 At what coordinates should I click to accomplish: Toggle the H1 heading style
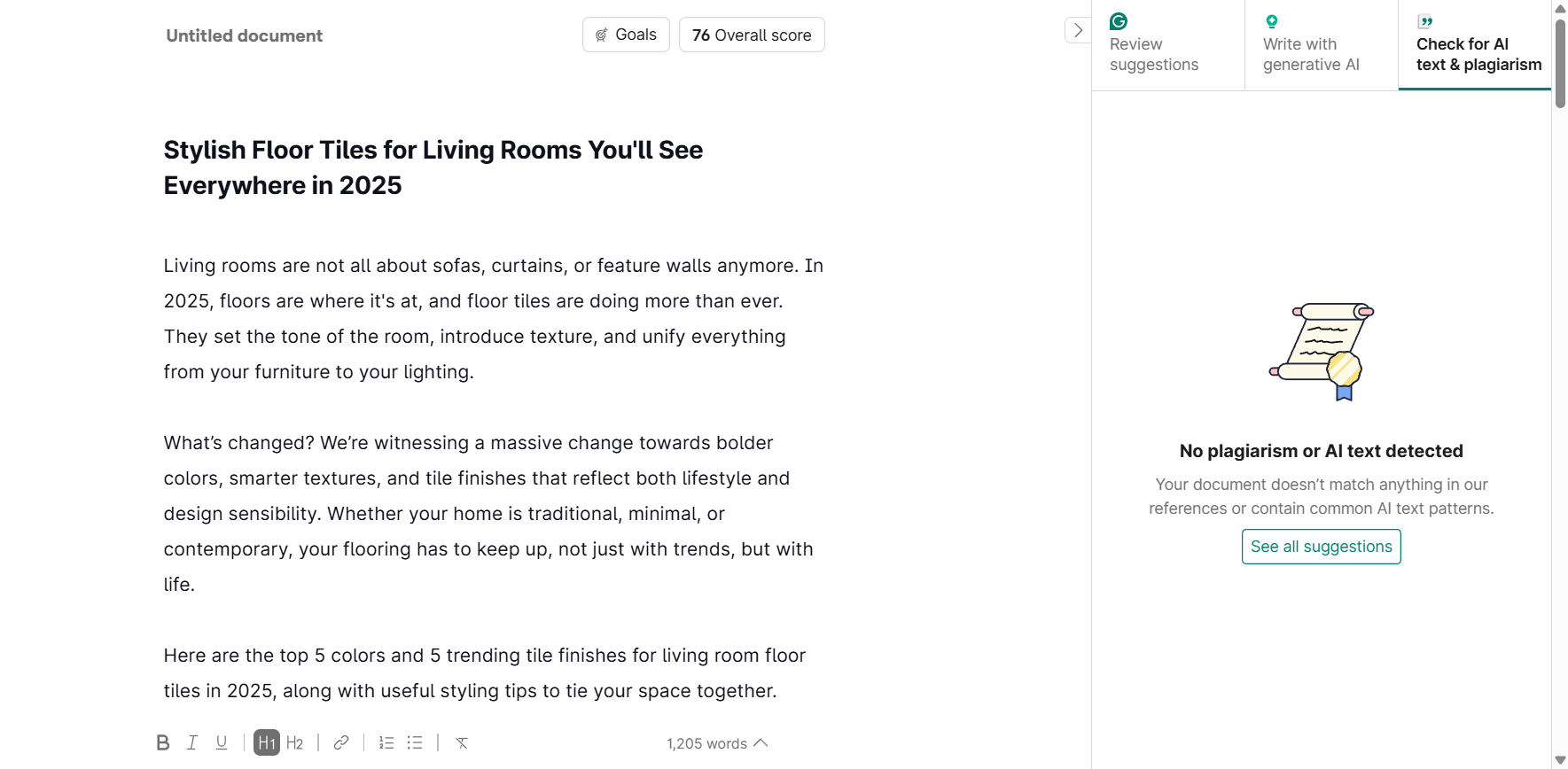click(x=267, y=742)
